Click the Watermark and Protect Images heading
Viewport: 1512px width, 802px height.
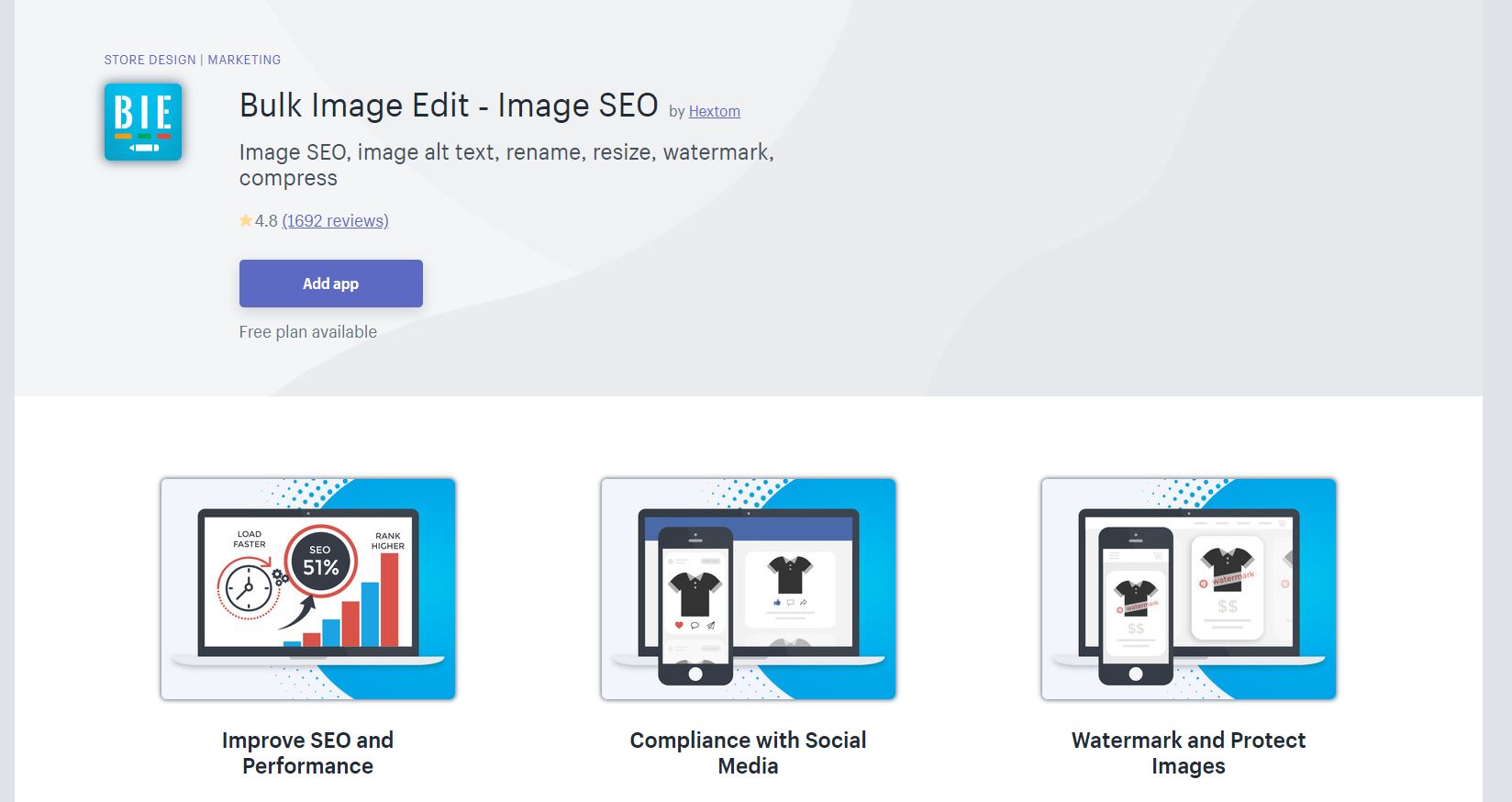pyautogui.click(x=1189, y=753)
